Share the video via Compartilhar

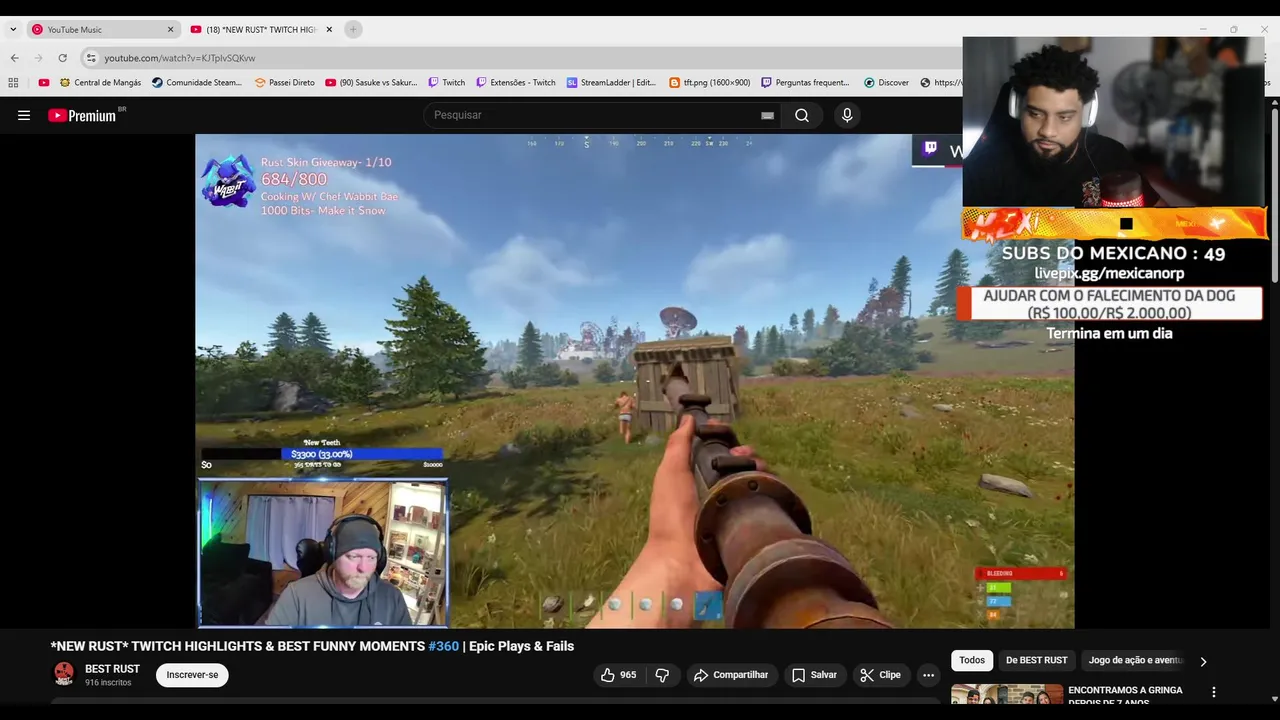[x=731, y=675]
